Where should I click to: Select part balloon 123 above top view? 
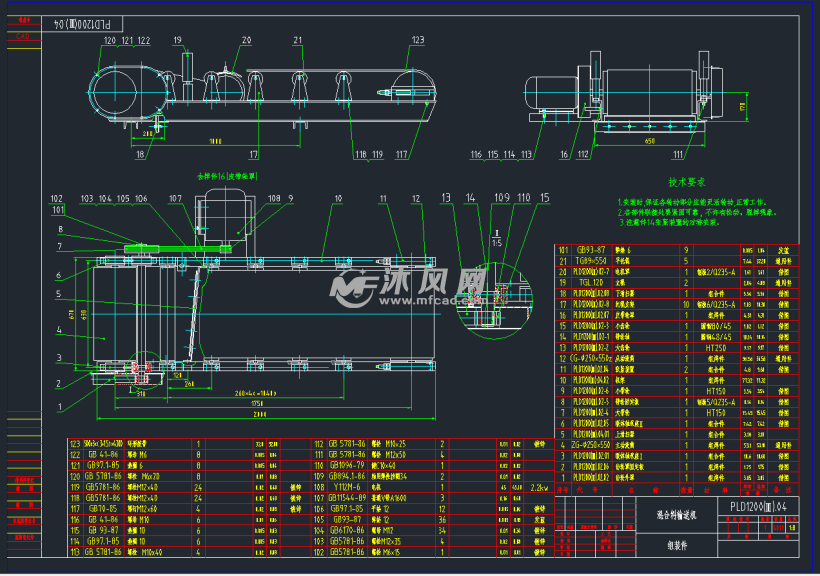[x=416, y=41]
